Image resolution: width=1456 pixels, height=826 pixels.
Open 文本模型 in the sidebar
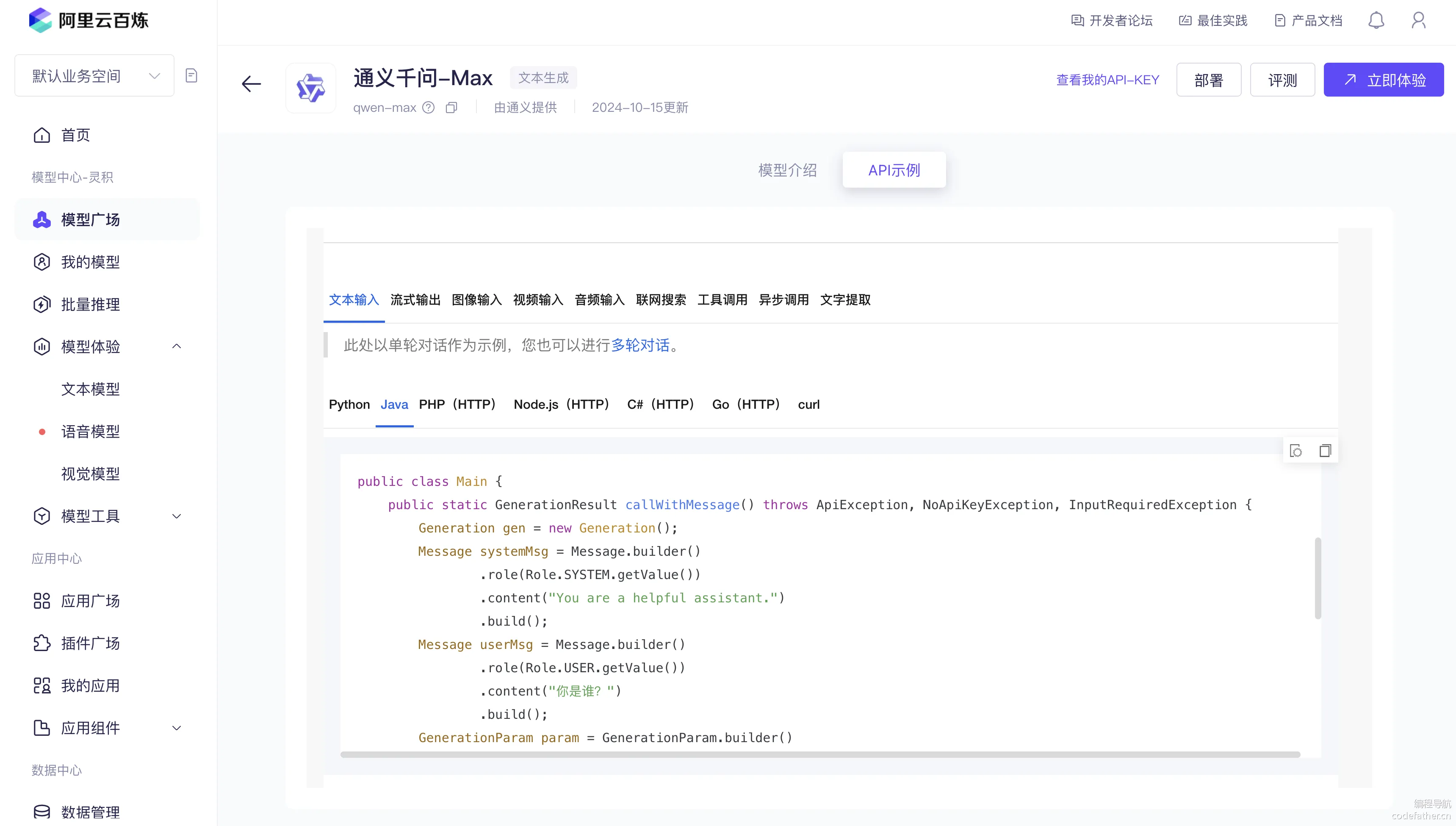91,389
